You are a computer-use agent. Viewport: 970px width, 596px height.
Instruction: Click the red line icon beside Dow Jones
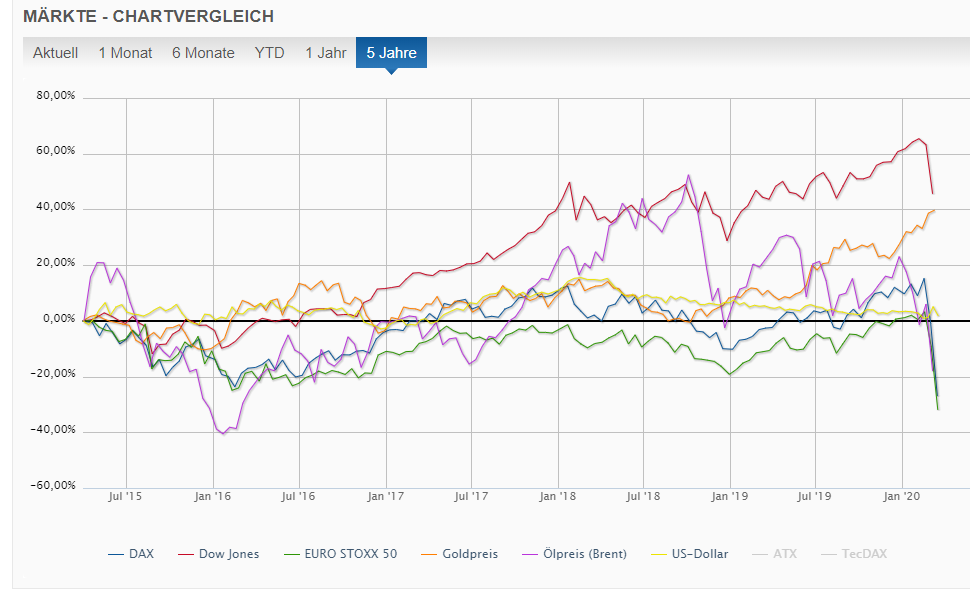click(x=186, y=553)
